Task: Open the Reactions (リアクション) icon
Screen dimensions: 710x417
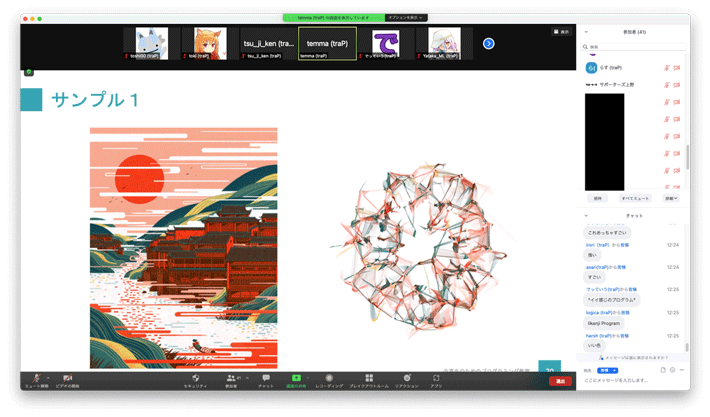Action: (x=407, y=379)
